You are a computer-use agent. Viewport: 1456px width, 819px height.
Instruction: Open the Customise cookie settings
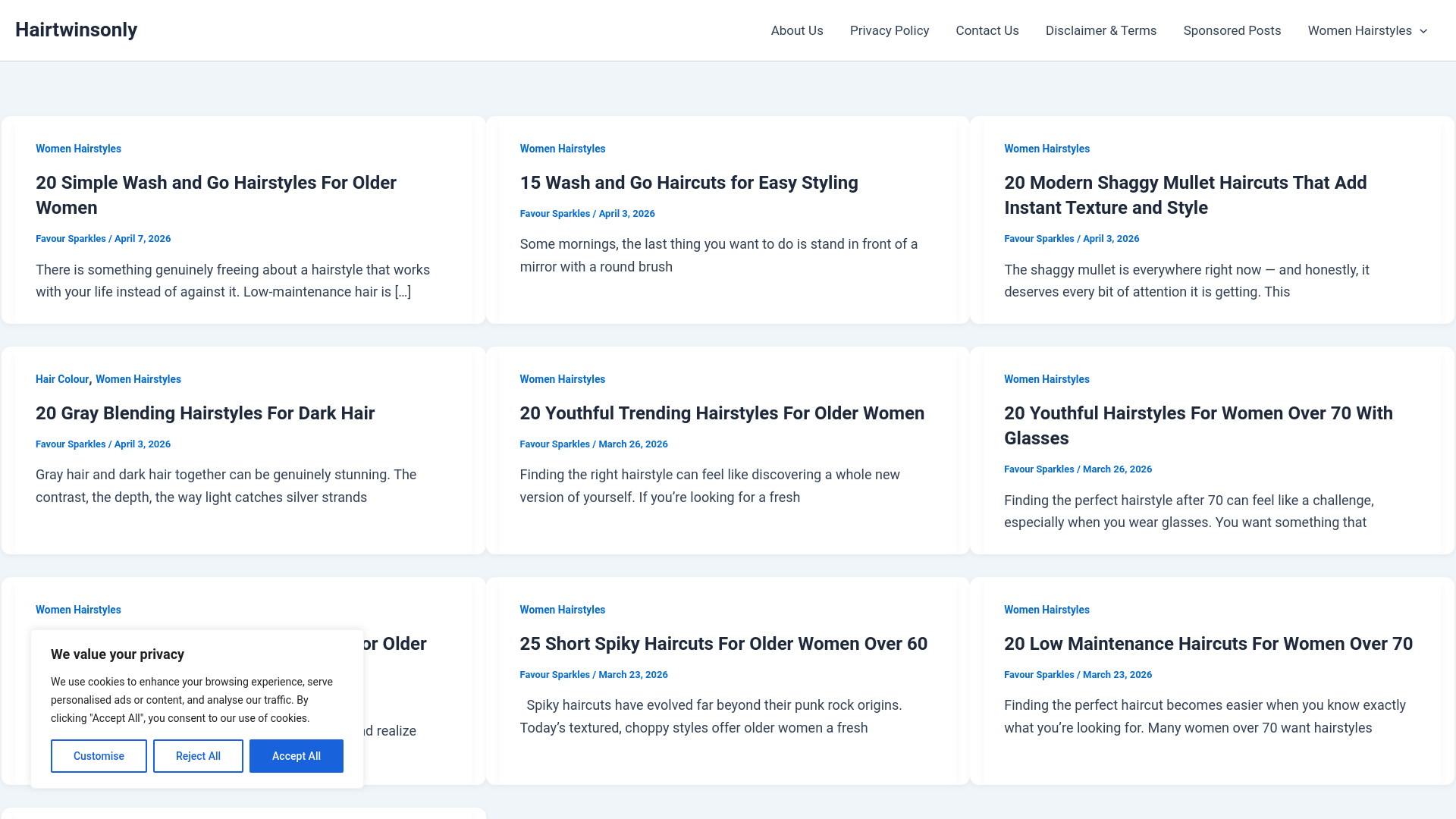pos(99,756)
